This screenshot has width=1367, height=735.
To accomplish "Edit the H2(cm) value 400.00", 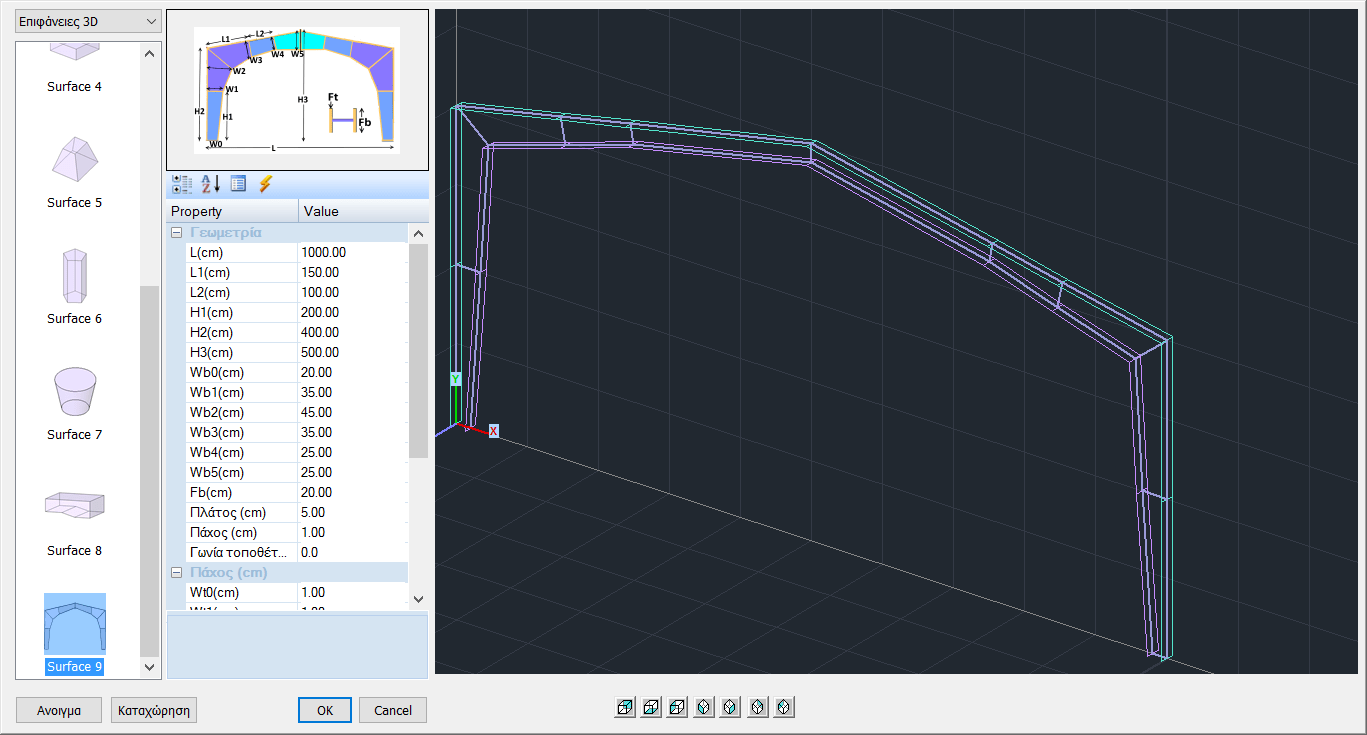I will coord(353,332).
